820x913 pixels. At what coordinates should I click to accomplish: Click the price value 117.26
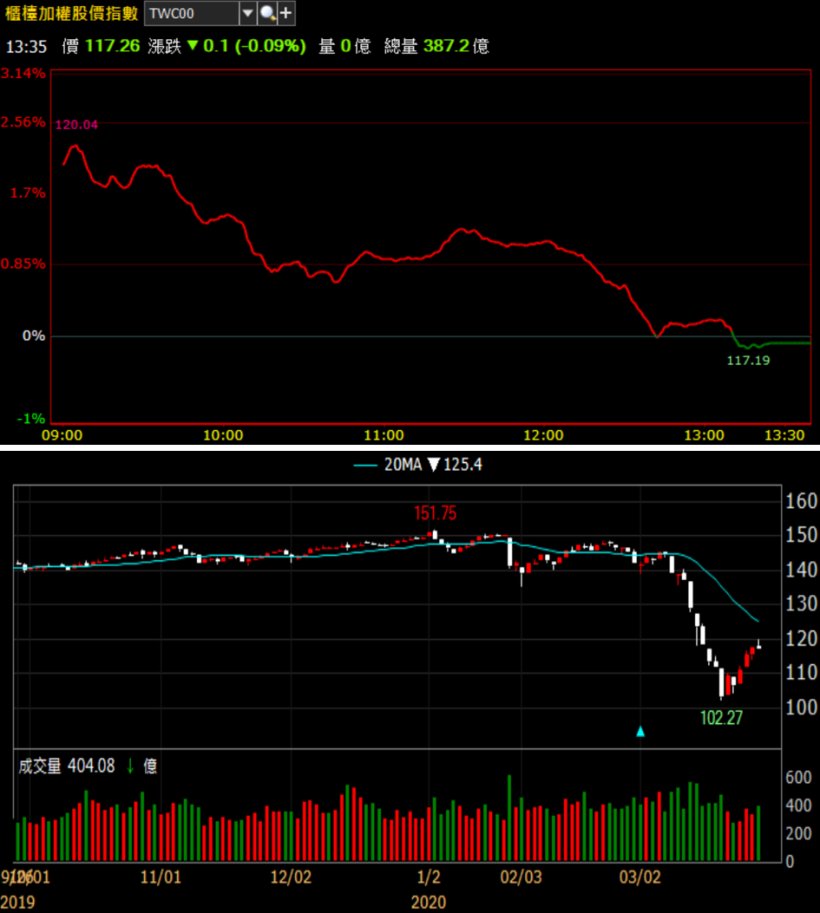click(112, 45)
